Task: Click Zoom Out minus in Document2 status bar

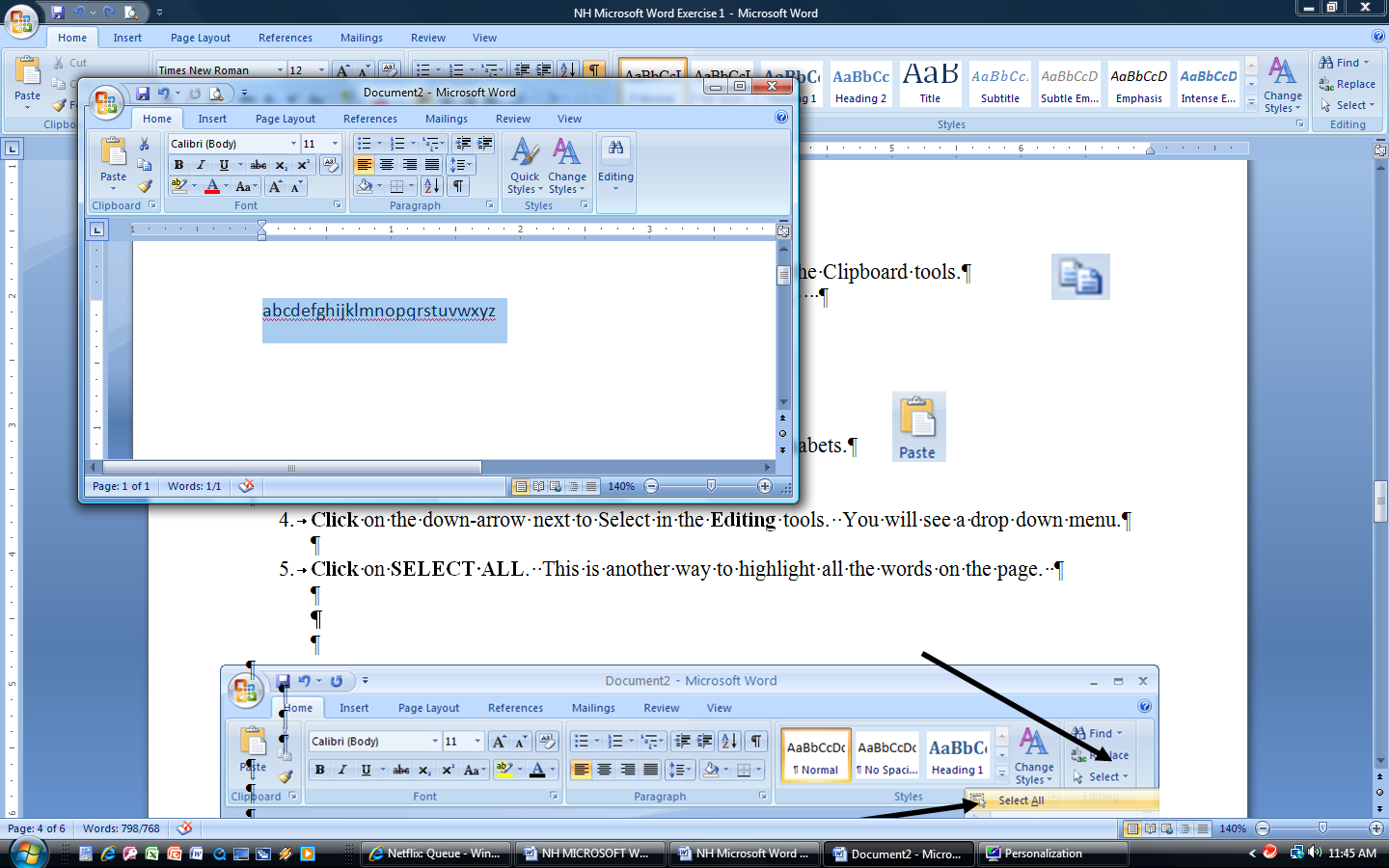Action: 651,486
